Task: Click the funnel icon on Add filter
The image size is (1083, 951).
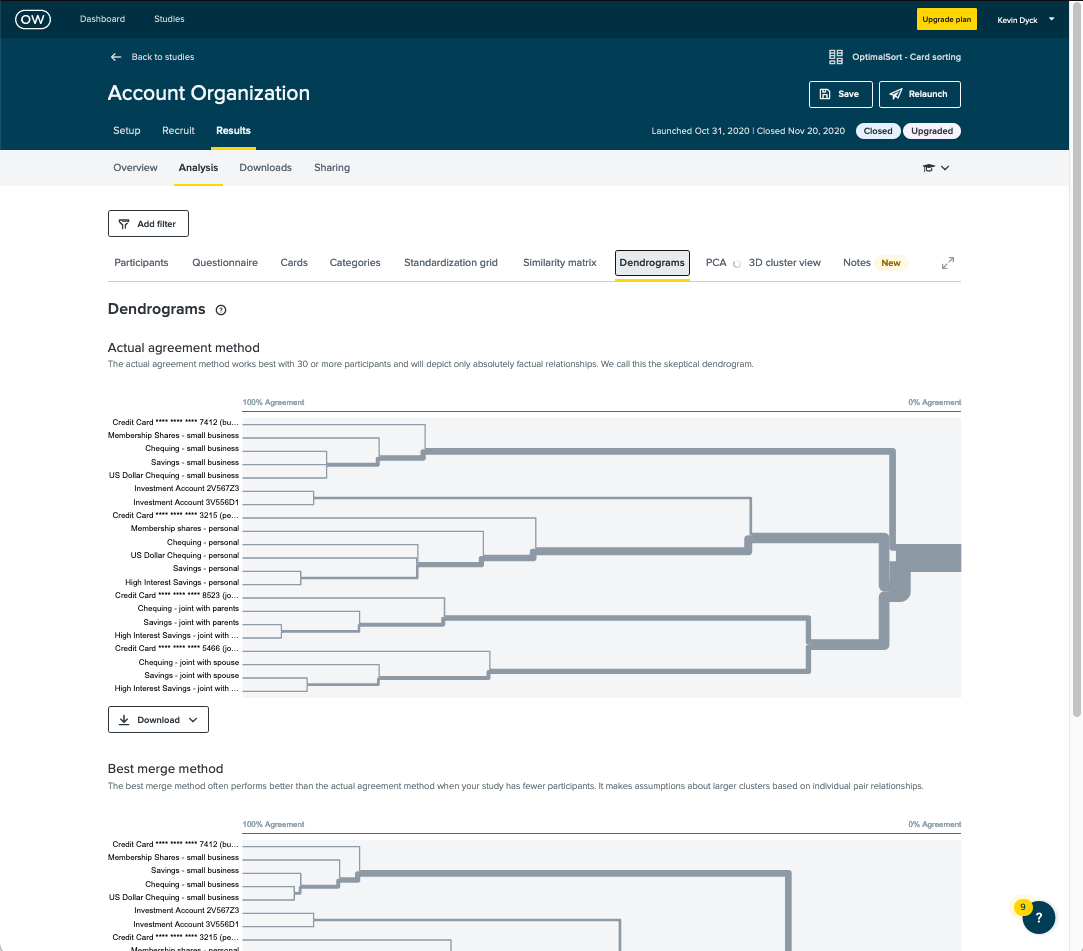Action: coord(124,224)
